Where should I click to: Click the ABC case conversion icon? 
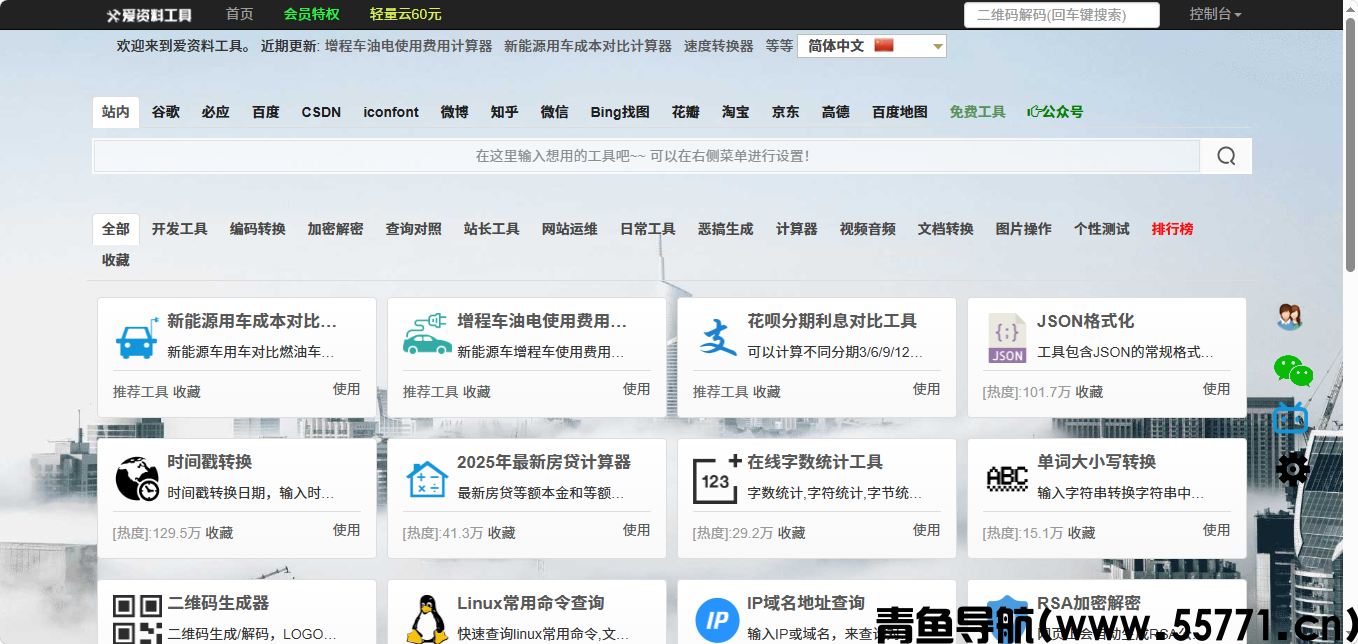coord(1007,478)
